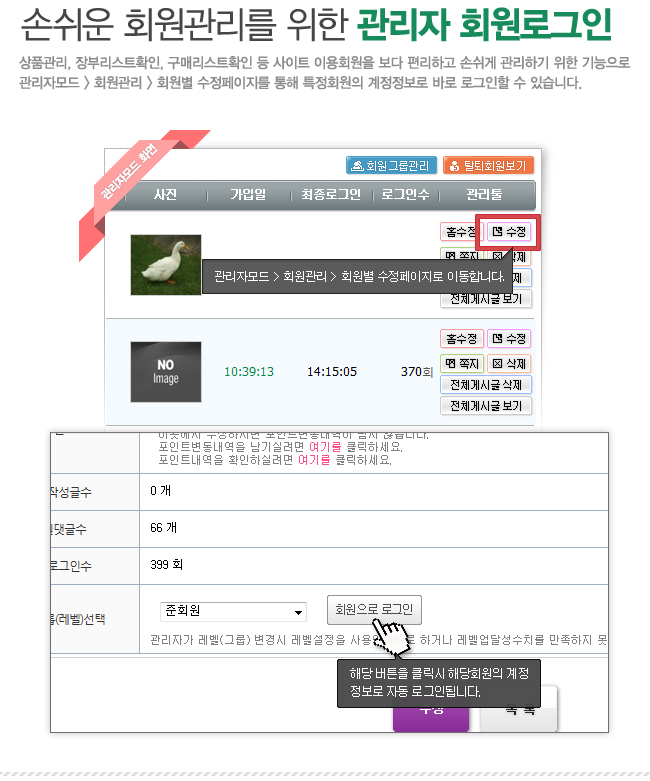Screen dimensions: 650x781
Task: Click 전체게시글 삭제 in second member row
Action: [x=486, y=385]
